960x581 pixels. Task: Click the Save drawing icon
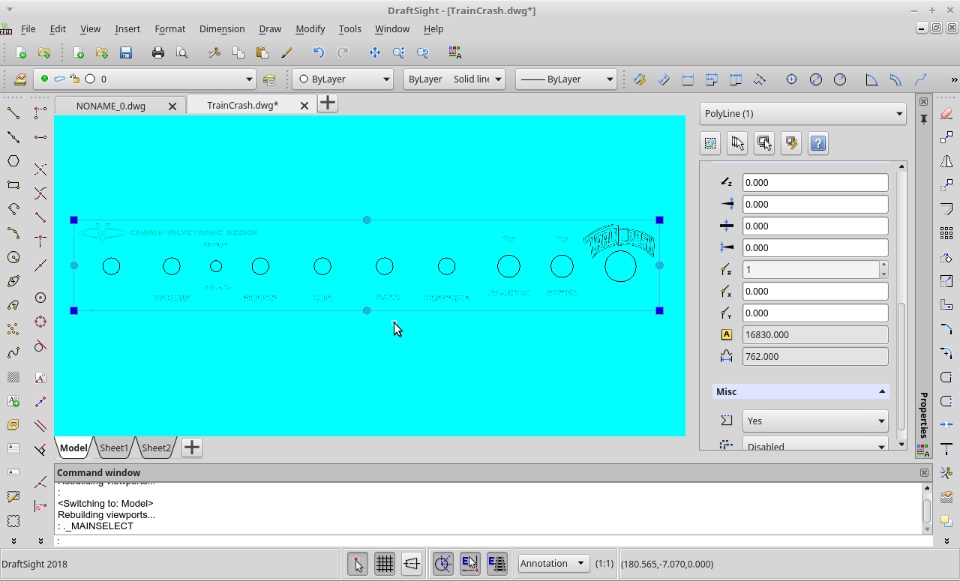(x=126, y=53)
